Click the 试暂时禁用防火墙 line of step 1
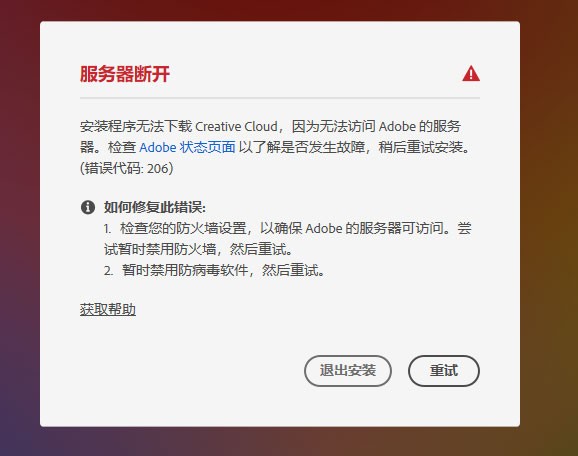The image size is (578, 456). click(160, 250)
